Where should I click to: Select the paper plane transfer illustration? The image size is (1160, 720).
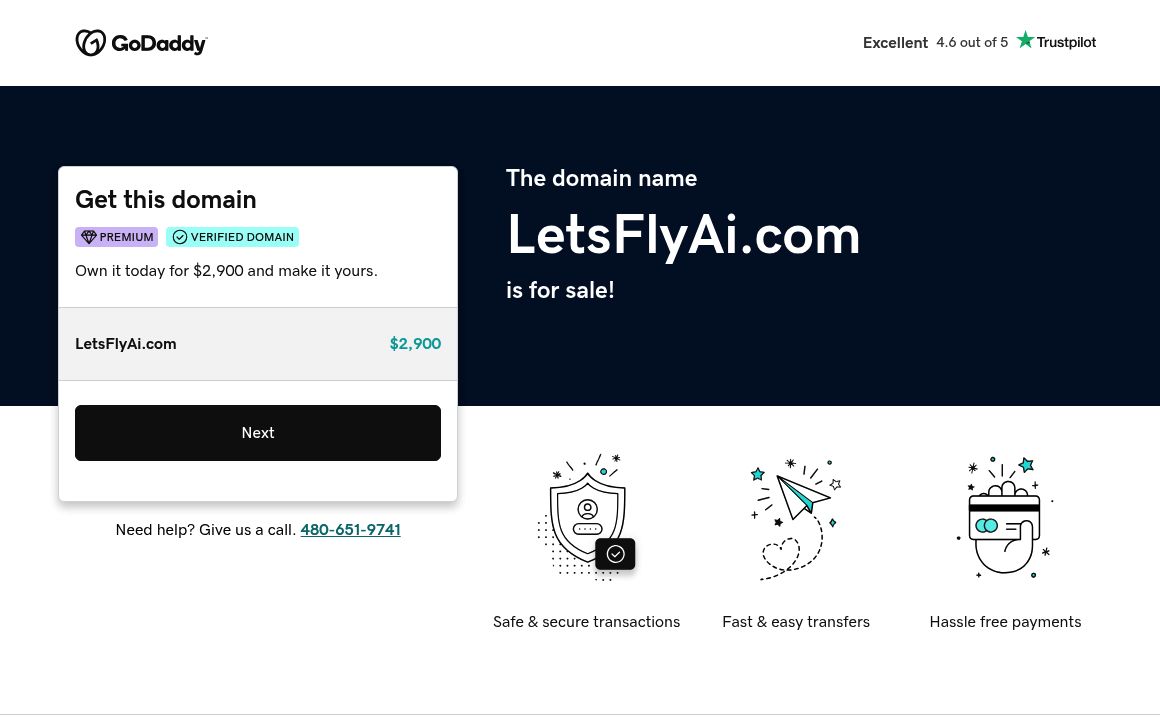tap(795, 518)
